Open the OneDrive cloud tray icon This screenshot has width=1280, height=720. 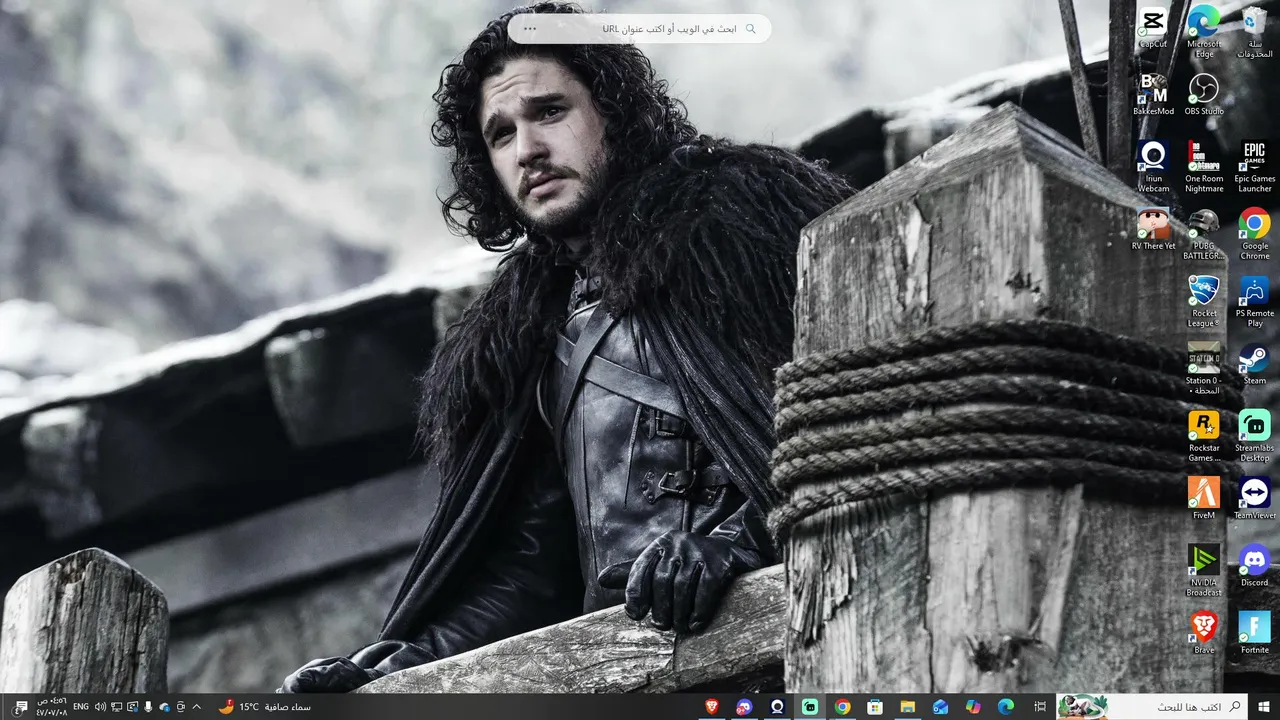165,707
